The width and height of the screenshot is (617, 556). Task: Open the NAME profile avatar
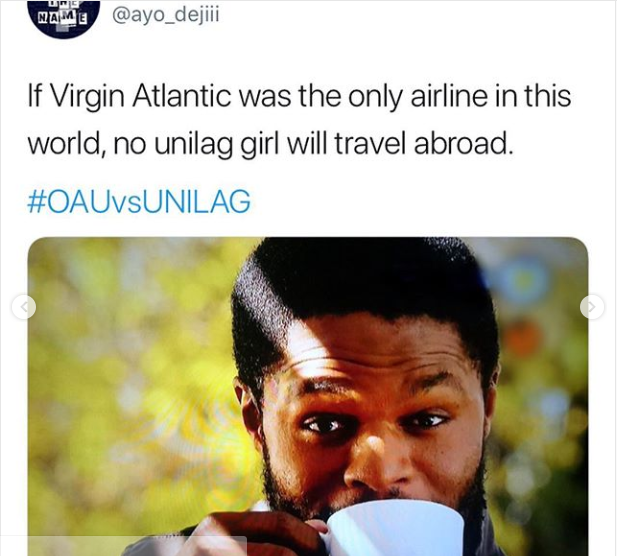(64, 18)
